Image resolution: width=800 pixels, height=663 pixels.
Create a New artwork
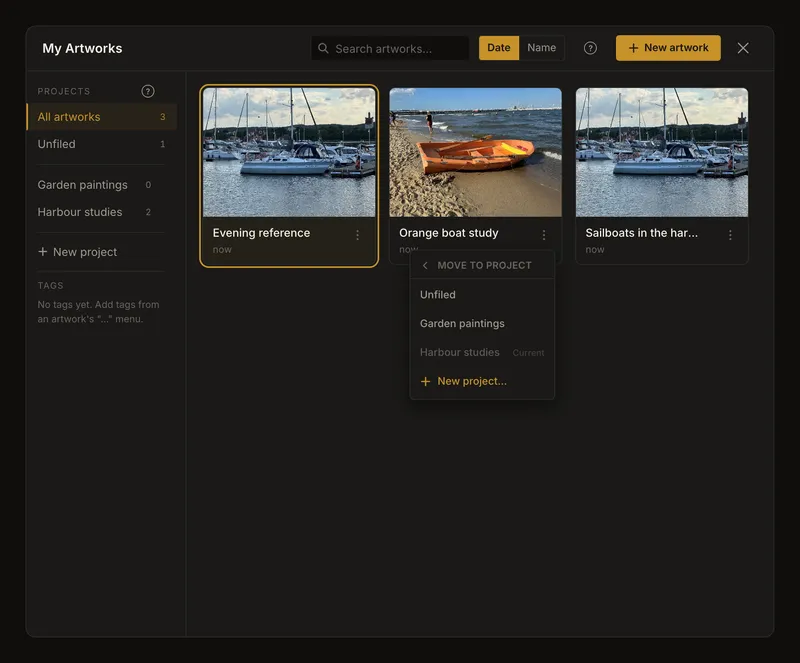(668, 48)
